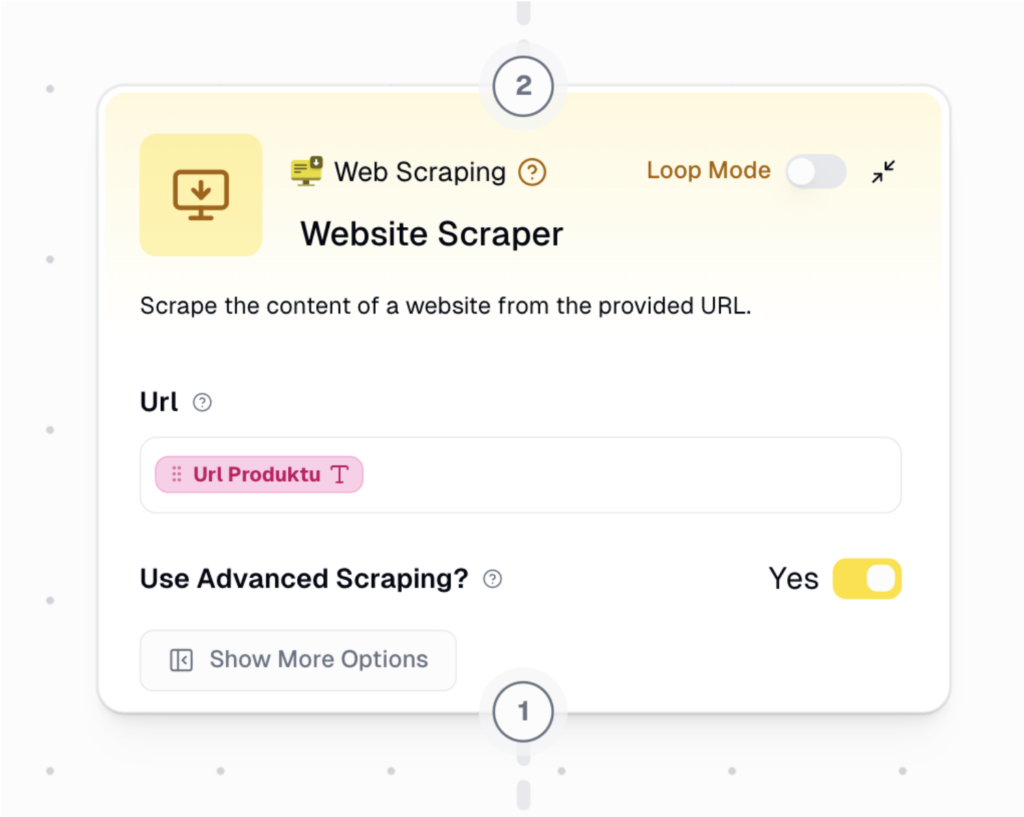Enable the Loop Mode toggle
This screenshot has width=1024, height=817.
pyautogui.click(x=815, y=172)
